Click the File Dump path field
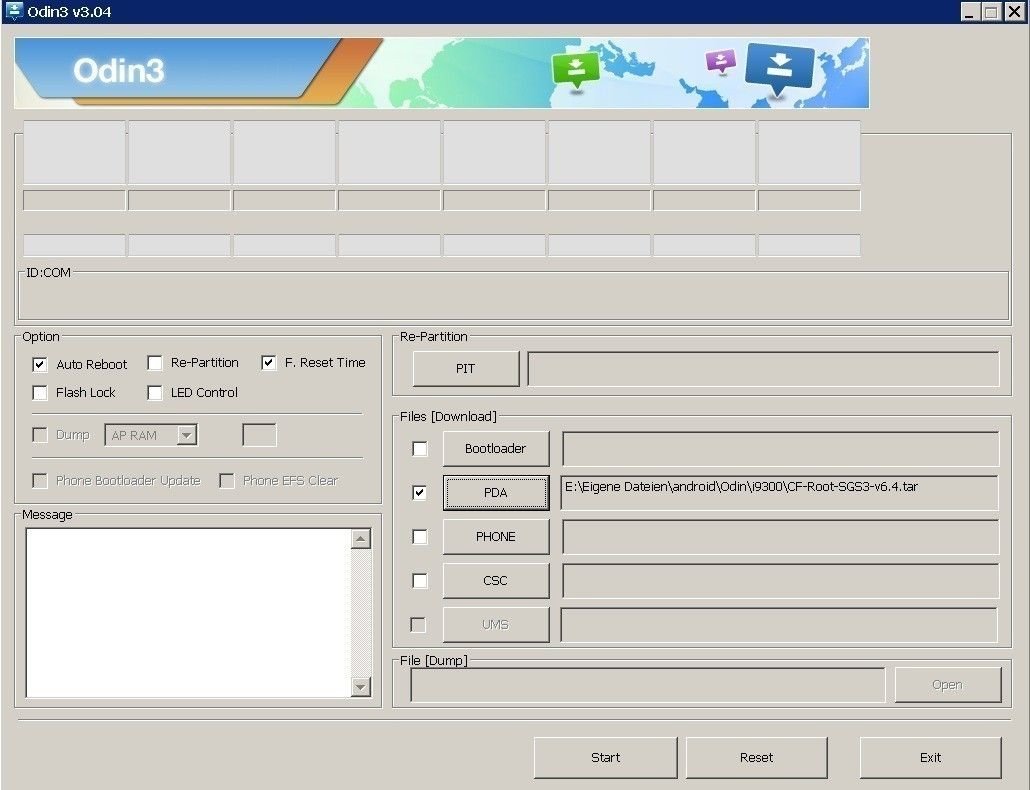Screen dimensions: 1030x790 coord(648,685)
